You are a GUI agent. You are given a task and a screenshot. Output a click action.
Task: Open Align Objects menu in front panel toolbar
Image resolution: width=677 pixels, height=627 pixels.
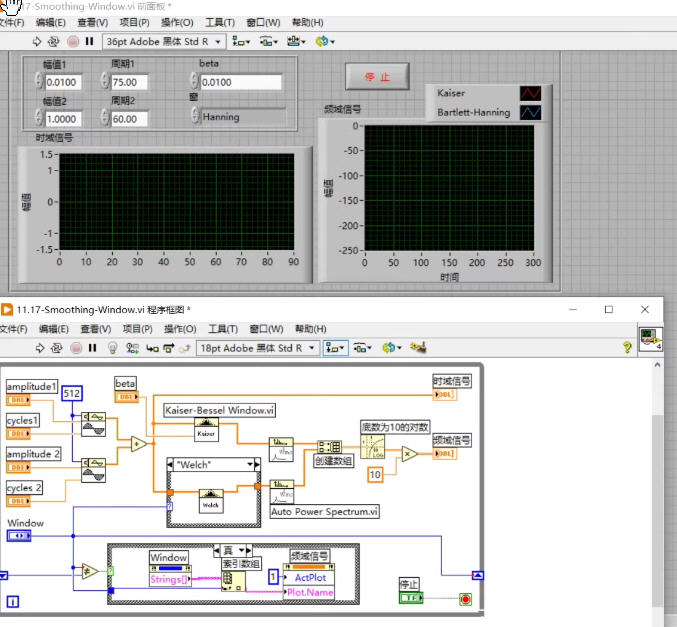tap(241, 41)
